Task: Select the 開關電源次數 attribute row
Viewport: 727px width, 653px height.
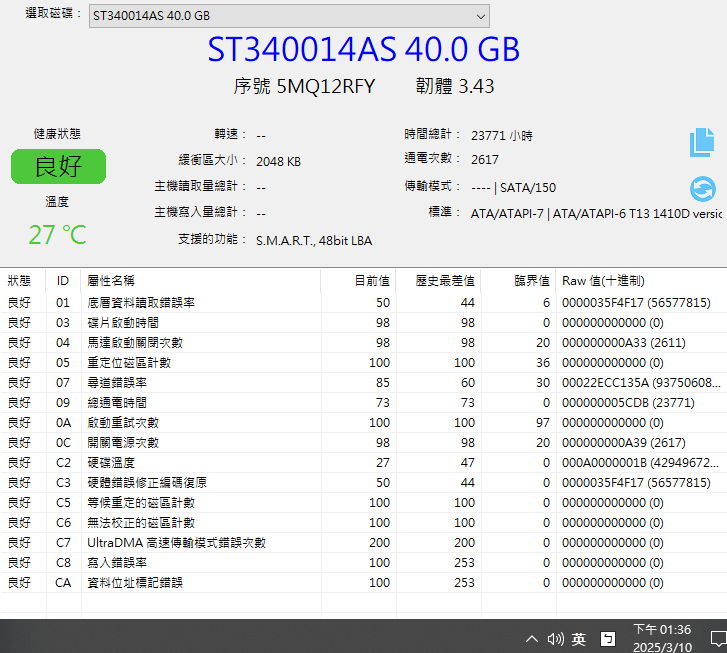Action: pyautogui.click(x=364, y=442)
